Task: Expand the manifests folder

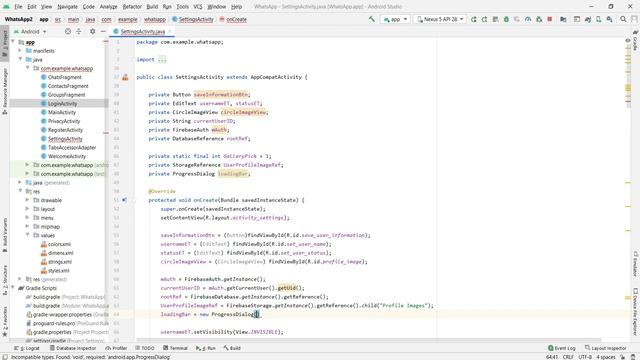Action: 20,51
